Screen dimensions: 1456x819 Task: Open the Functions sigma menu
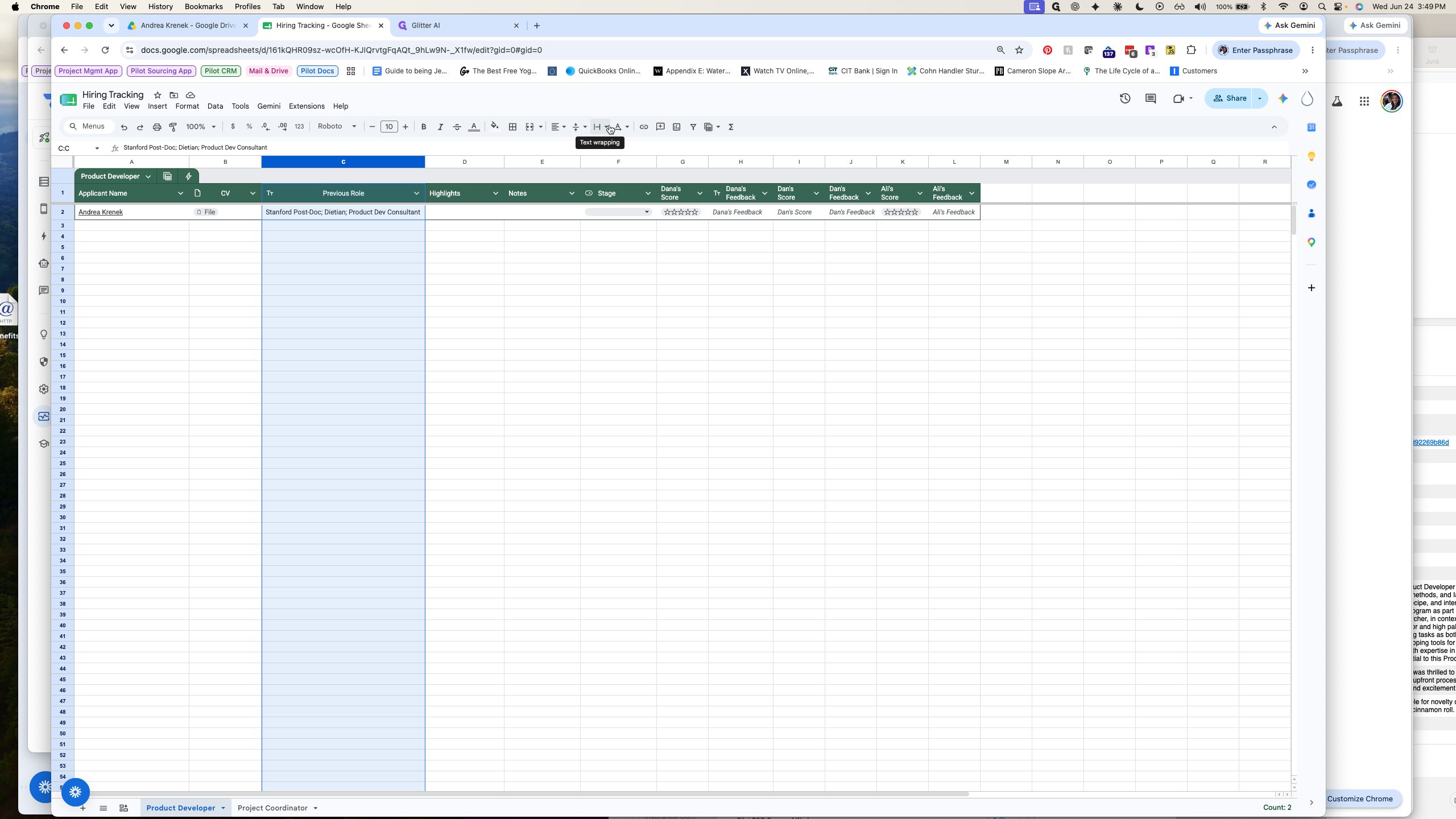731,127
